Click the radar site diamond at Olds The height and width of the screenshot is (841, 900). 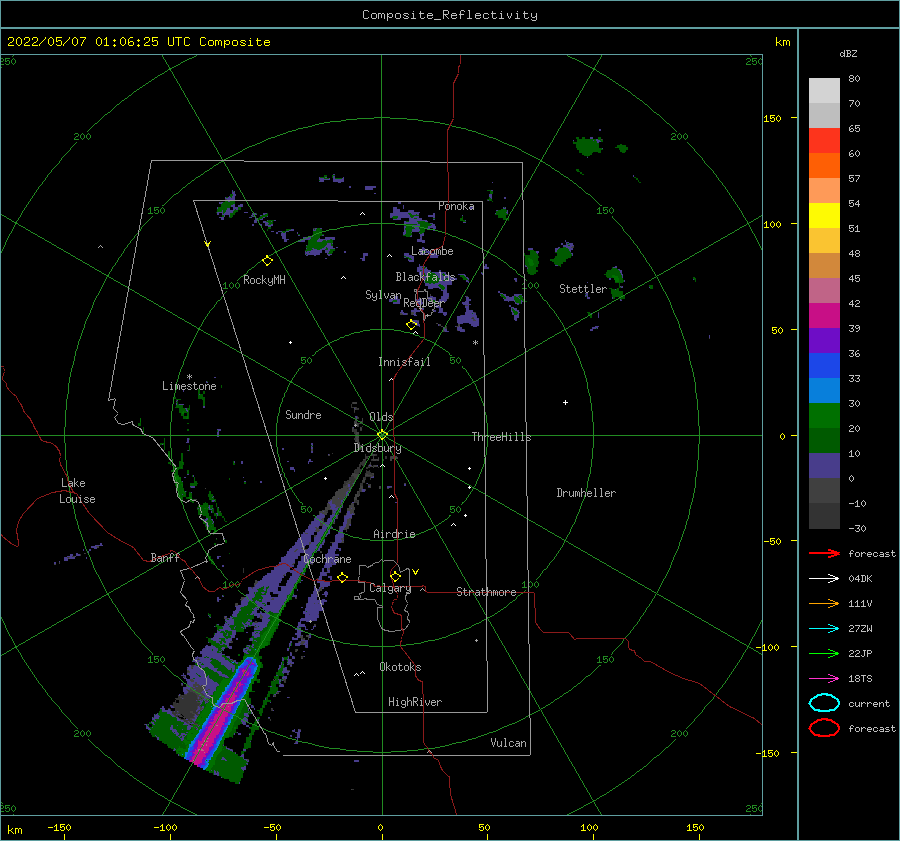[382, 435]
